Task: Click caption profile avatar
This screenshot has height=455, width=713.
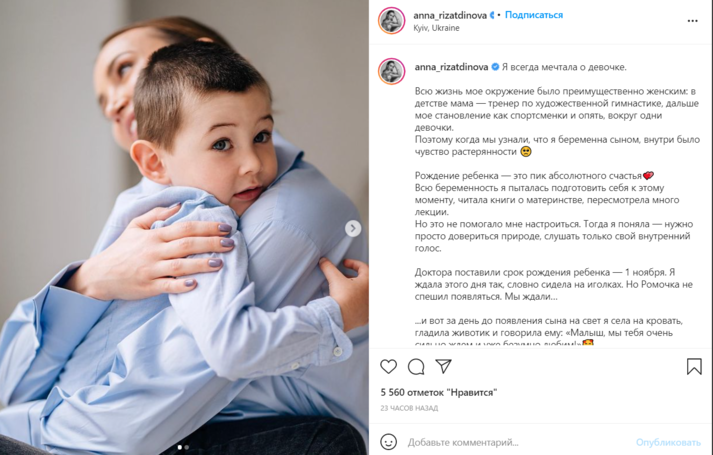Action: click(x=392, y=71)
